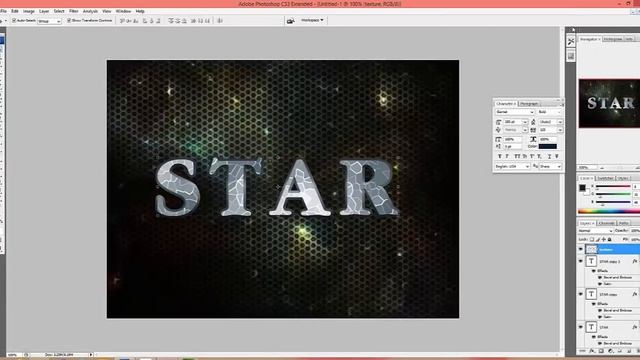Open the English: USA language dropdown
This screenshot has height=360, width=640.
coord(512,167)
